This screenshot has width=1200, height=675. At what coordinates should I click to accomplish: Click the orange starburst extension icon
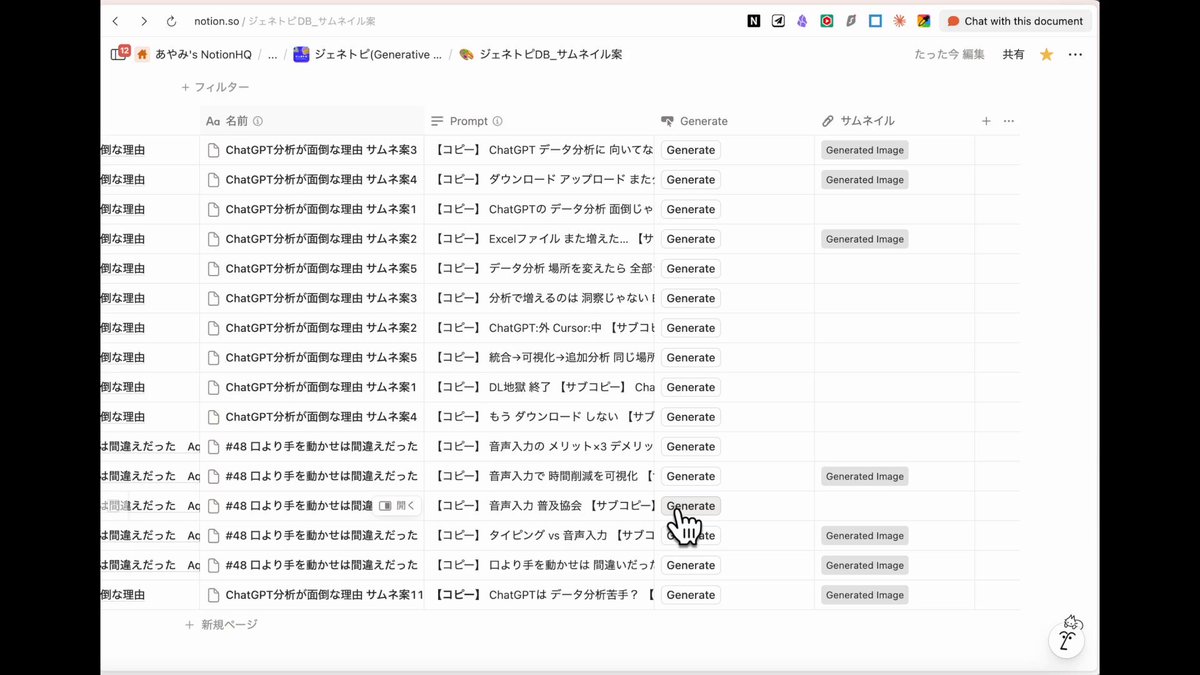click(x=900, y=21)
